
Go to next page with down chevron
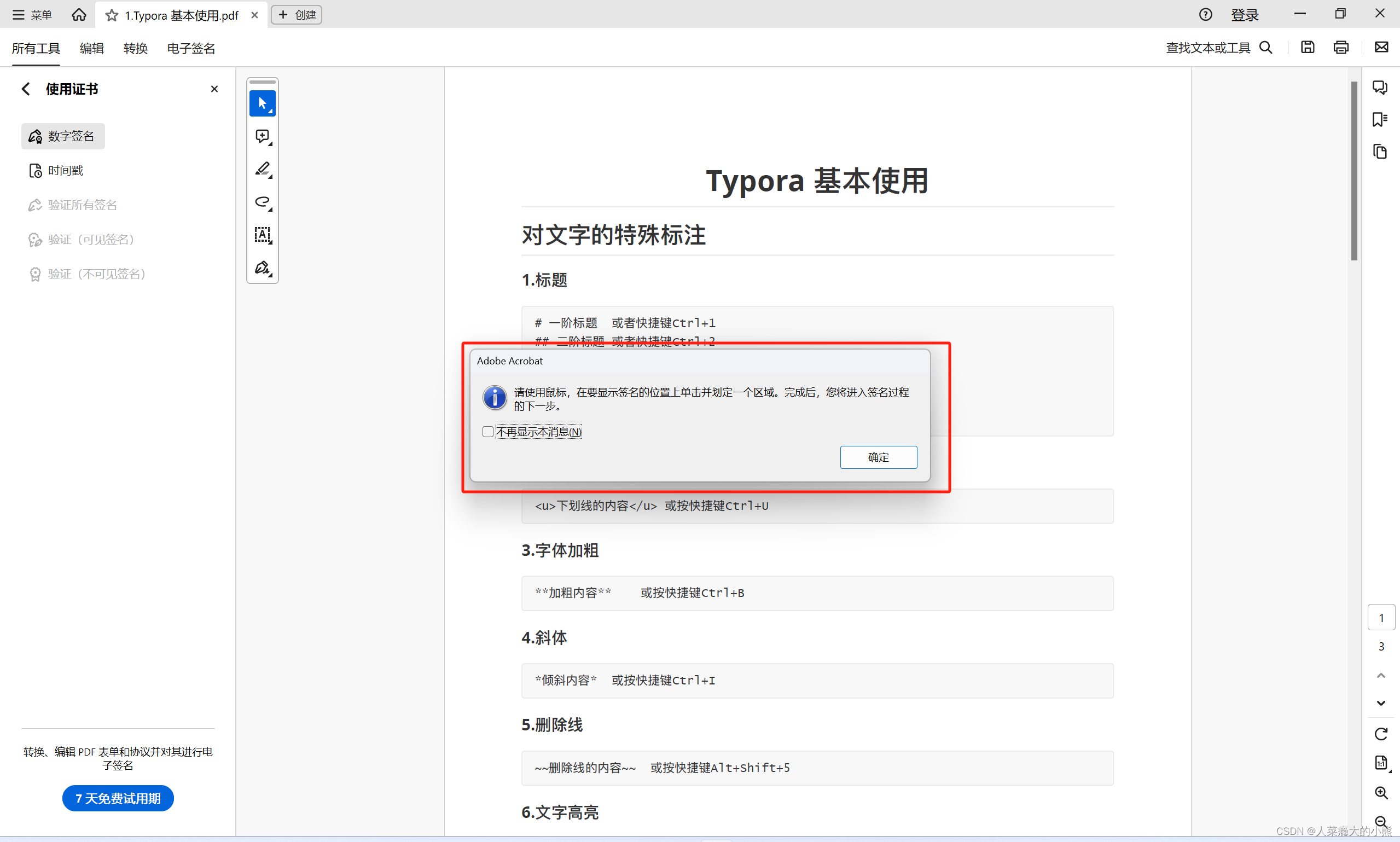1381,703
